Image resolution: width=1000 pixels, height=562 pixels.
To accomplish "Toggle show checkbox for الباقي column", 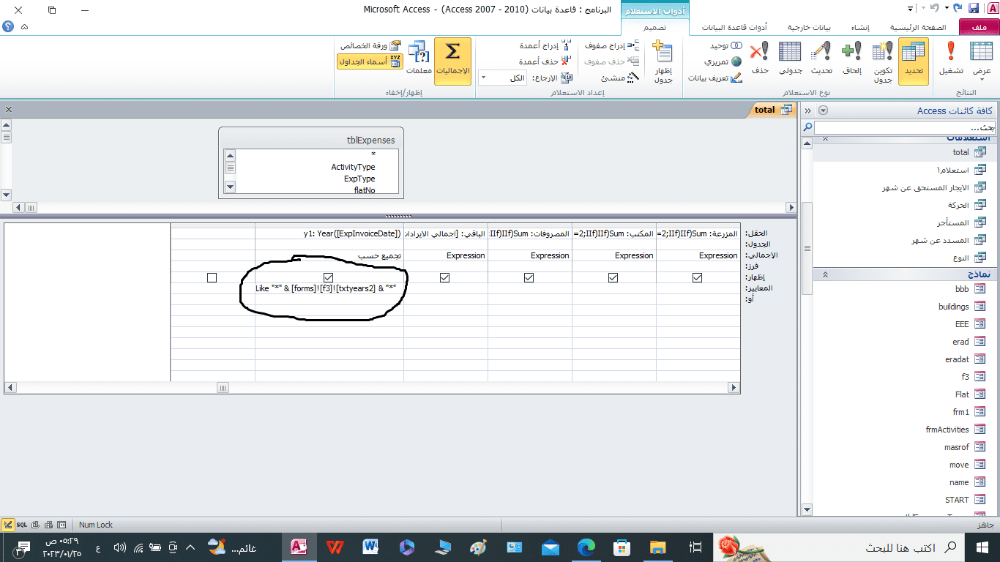I will (445, 277).
